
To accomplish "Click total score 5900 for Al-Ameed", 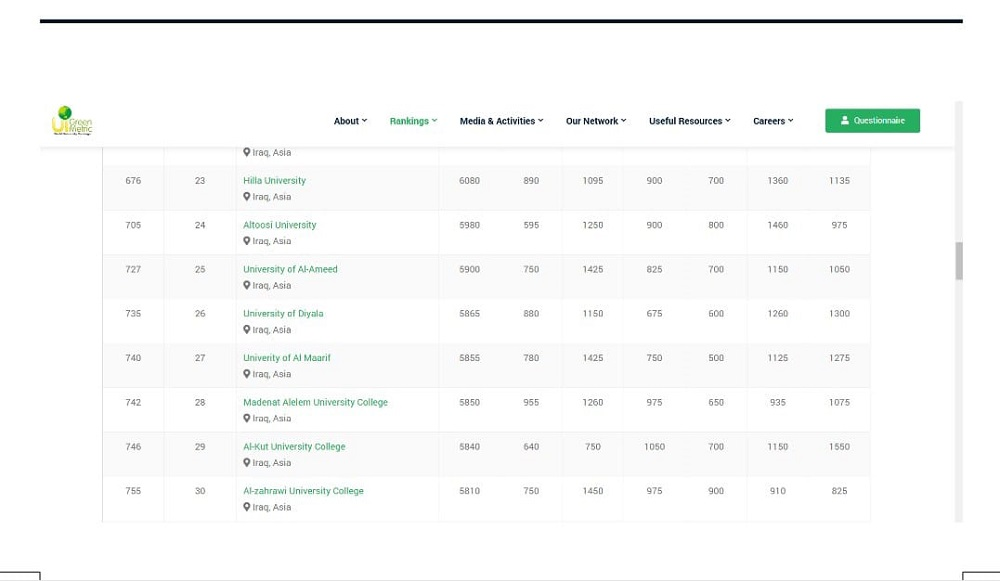I will coord(469,269).
